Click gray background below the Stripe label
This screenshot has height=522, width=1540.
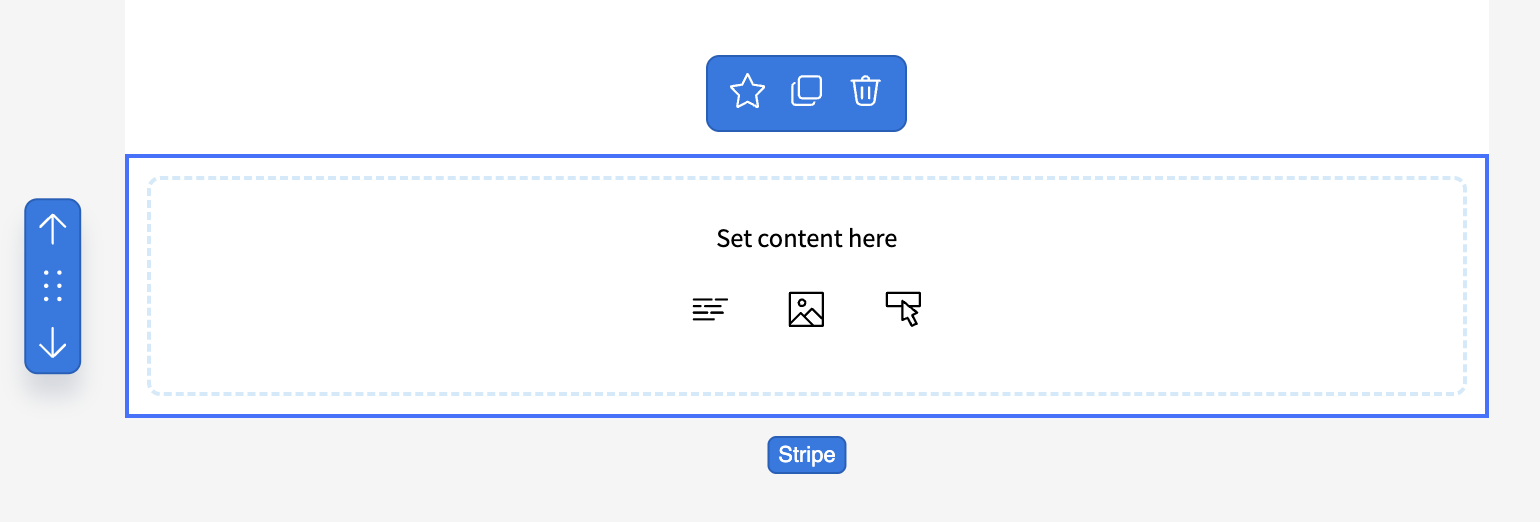(806, 500)
